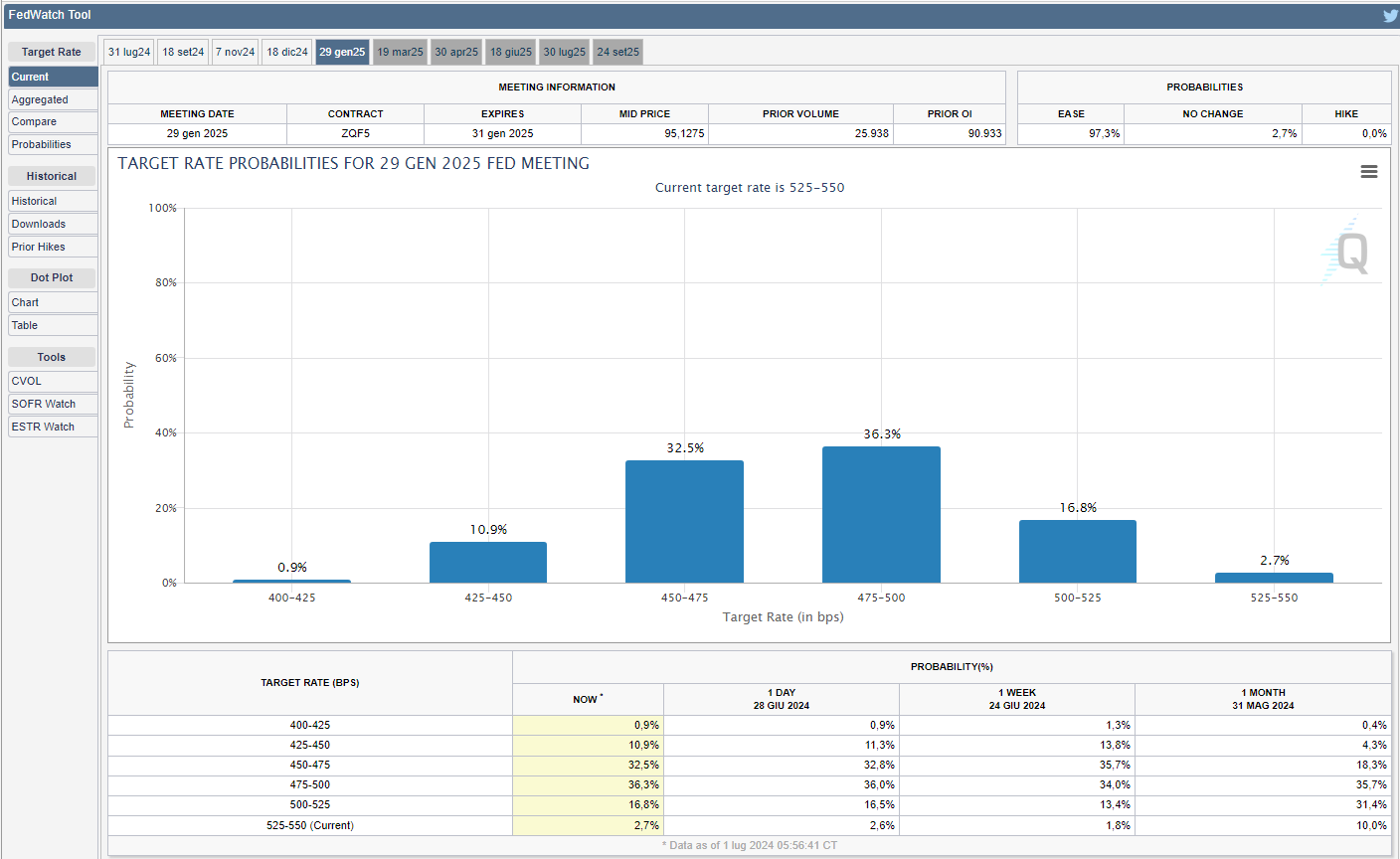1400x859 pixels.
Task: Select the 31 lug24 meeting tab
Action: [129, 52]
